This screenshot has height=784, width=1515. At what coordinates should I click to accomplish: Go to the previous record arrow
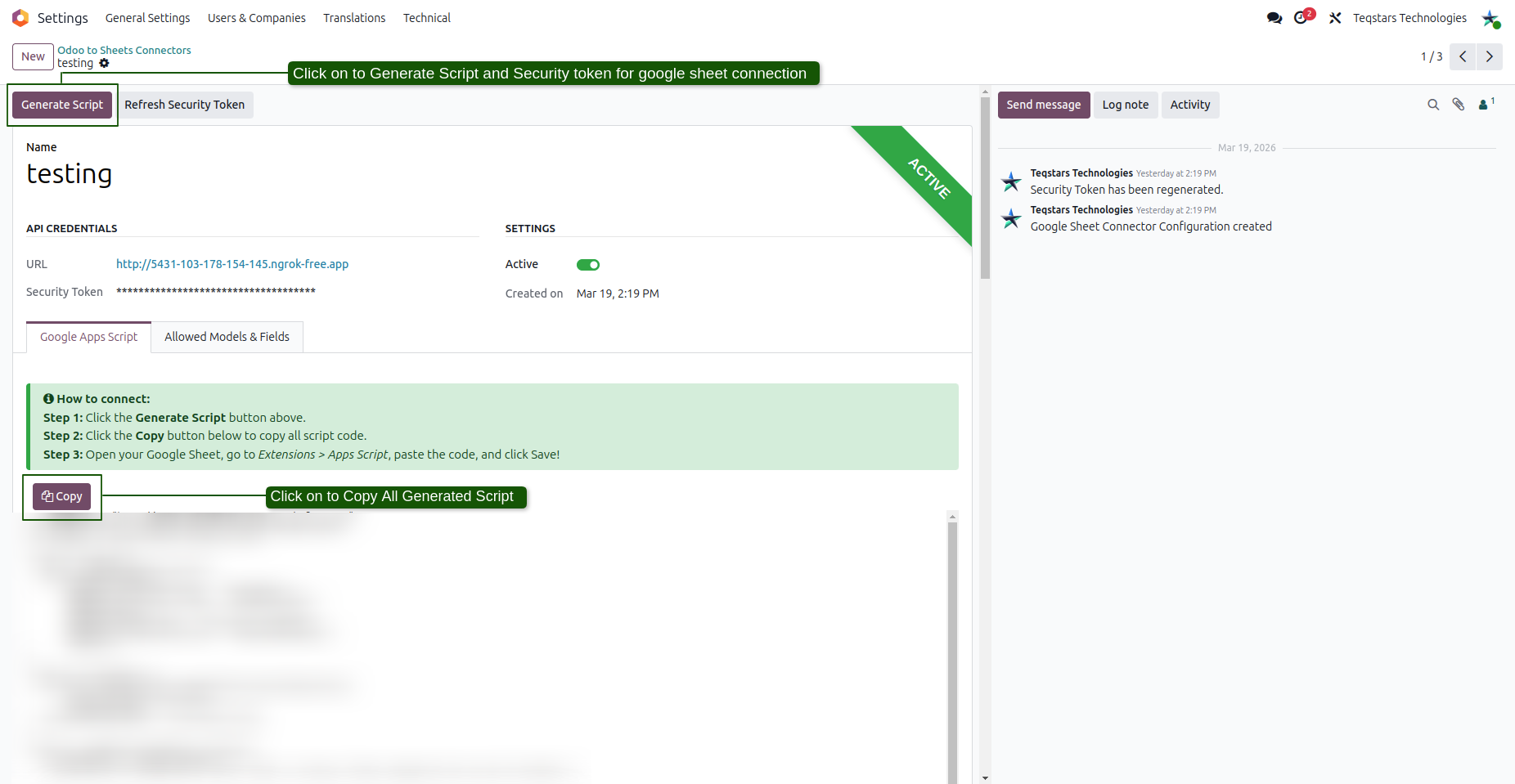[x=1463, y=56]
